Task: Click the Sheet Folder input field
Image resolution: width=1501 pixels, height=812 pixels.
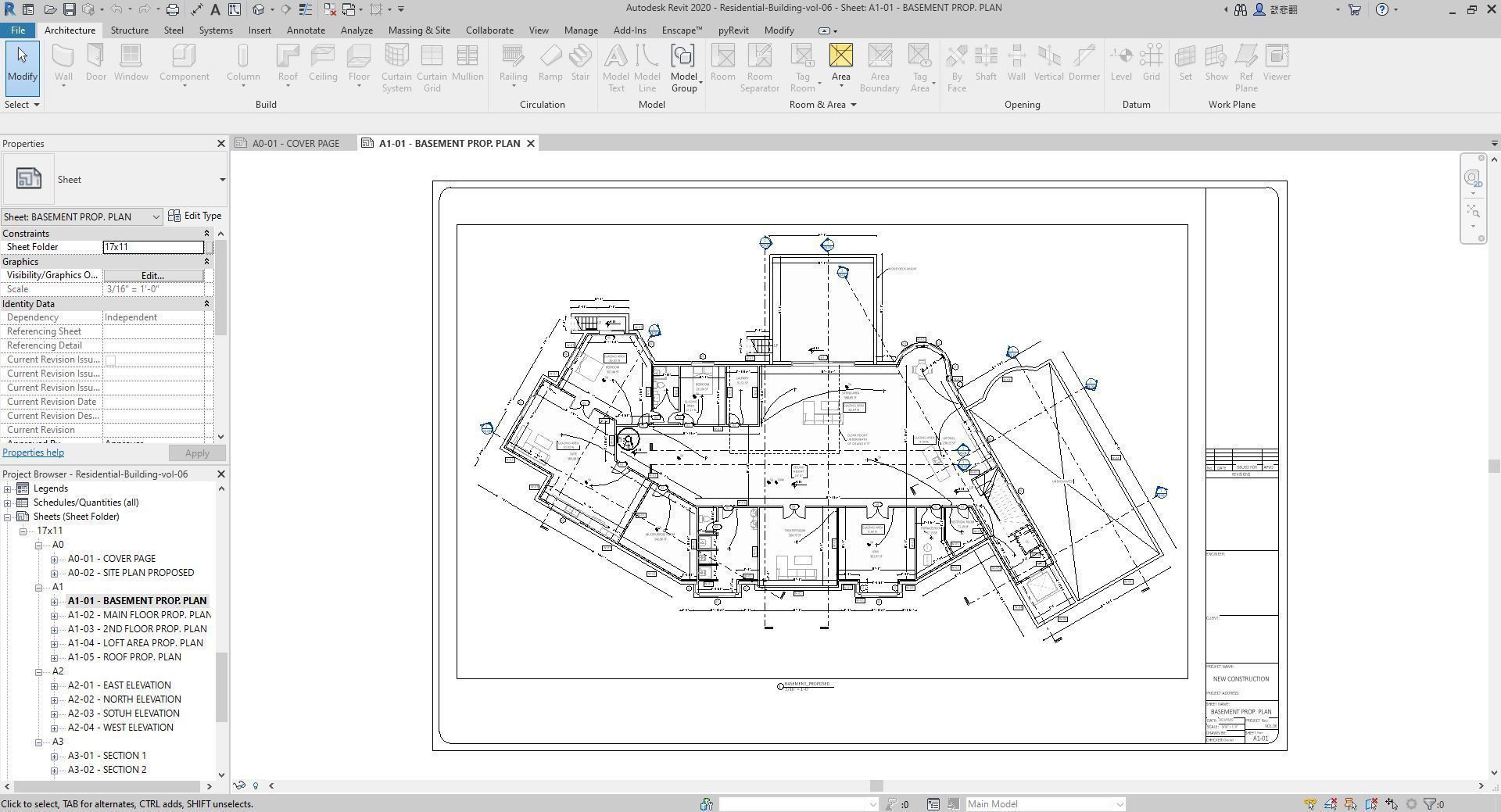Action: click(x=153, y=248)
